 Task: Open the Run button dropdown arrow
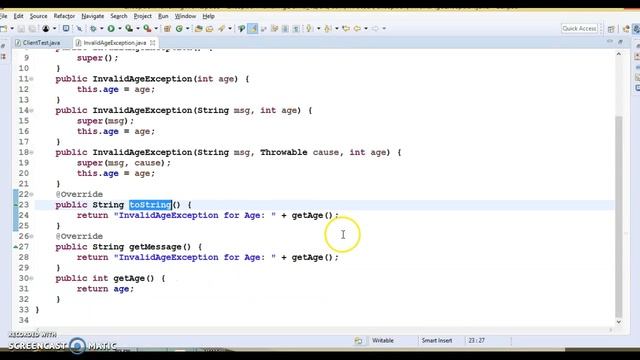click(120, 29)
